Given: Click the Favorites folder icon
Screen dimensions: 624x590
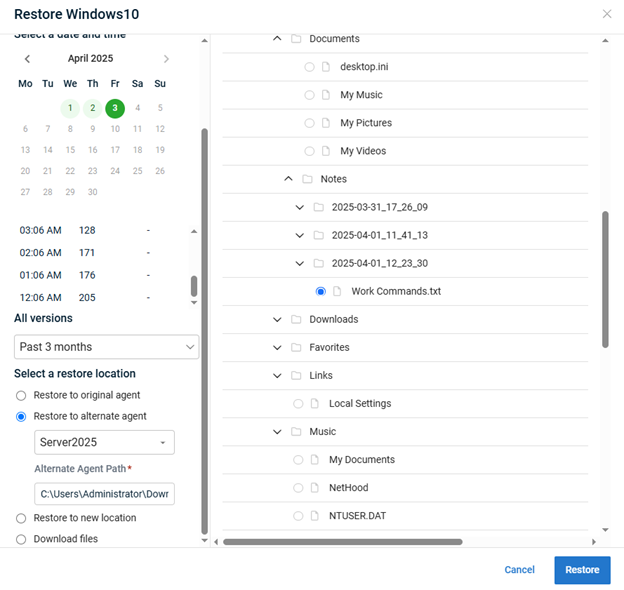Looking at the screenshot, I should (x=296, y=348).
